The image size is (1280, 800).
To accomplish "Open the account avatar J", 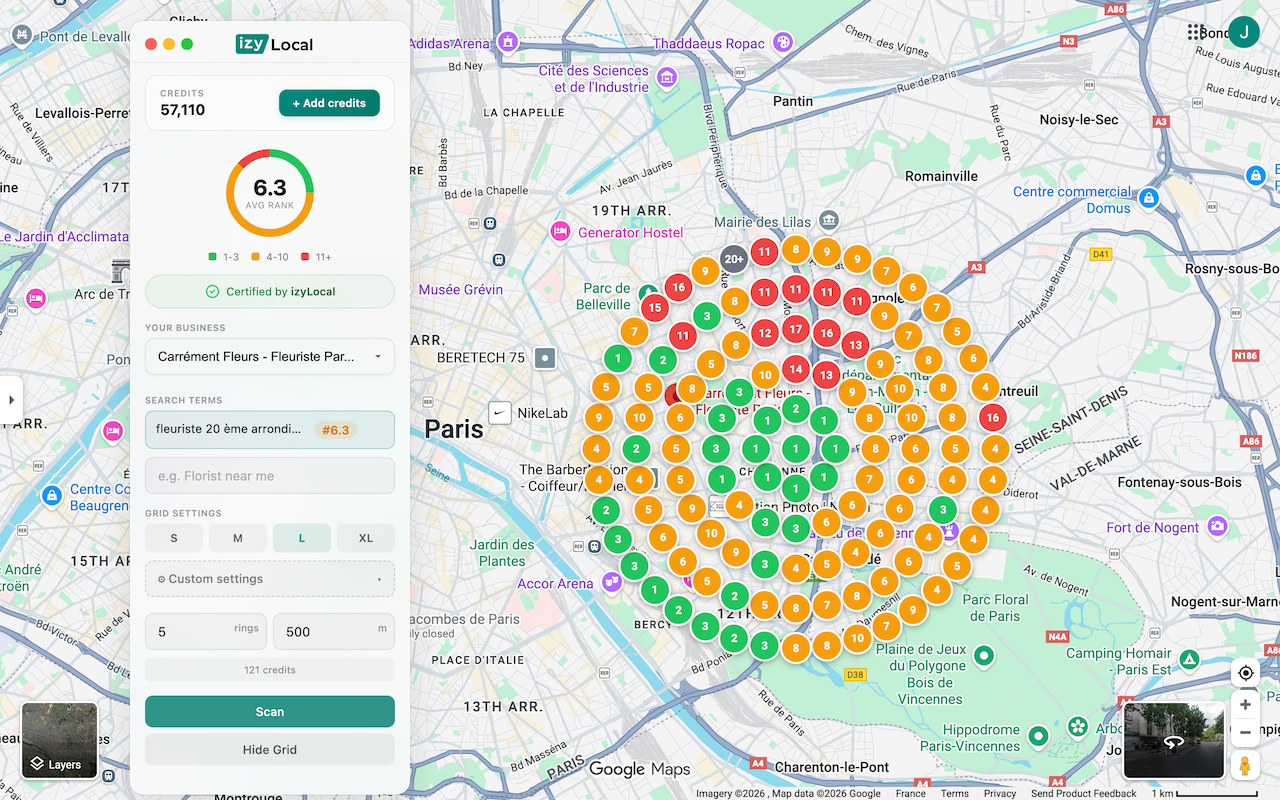I will (1244, 33).
